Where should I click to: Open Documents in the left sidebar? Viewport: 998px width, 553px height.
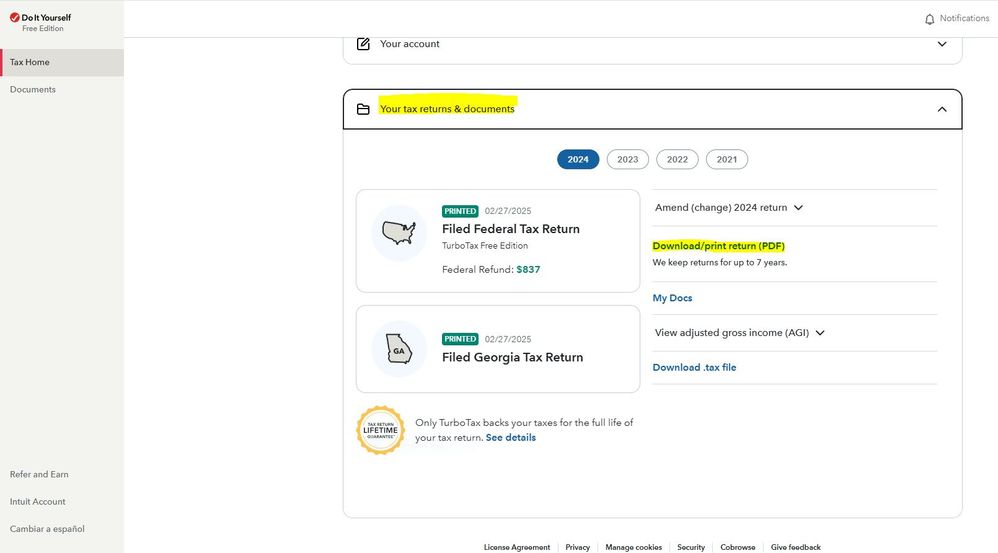33,90
